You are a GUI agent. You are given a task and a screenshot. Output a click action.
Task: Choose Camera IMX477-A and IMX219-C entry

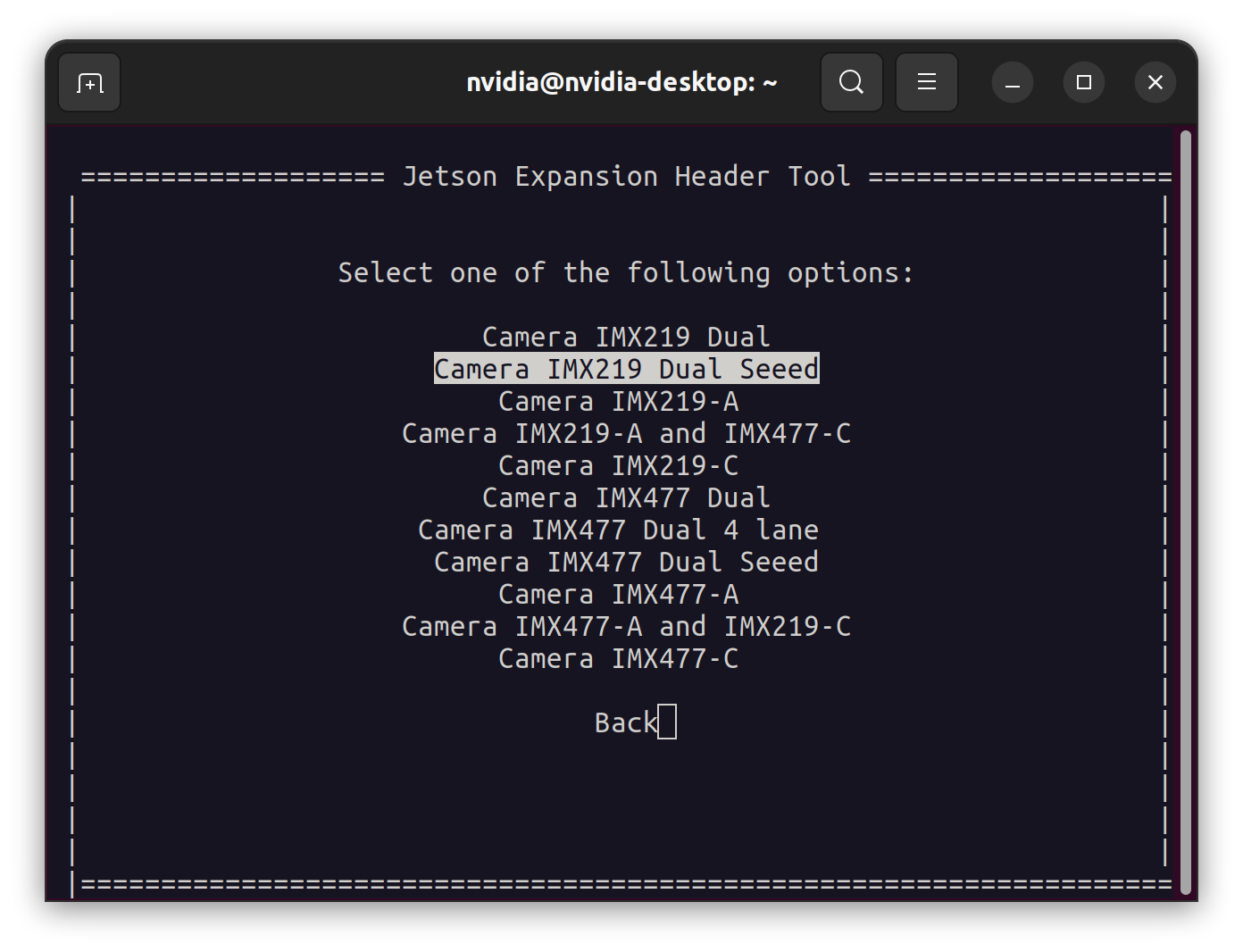[626, 626]
